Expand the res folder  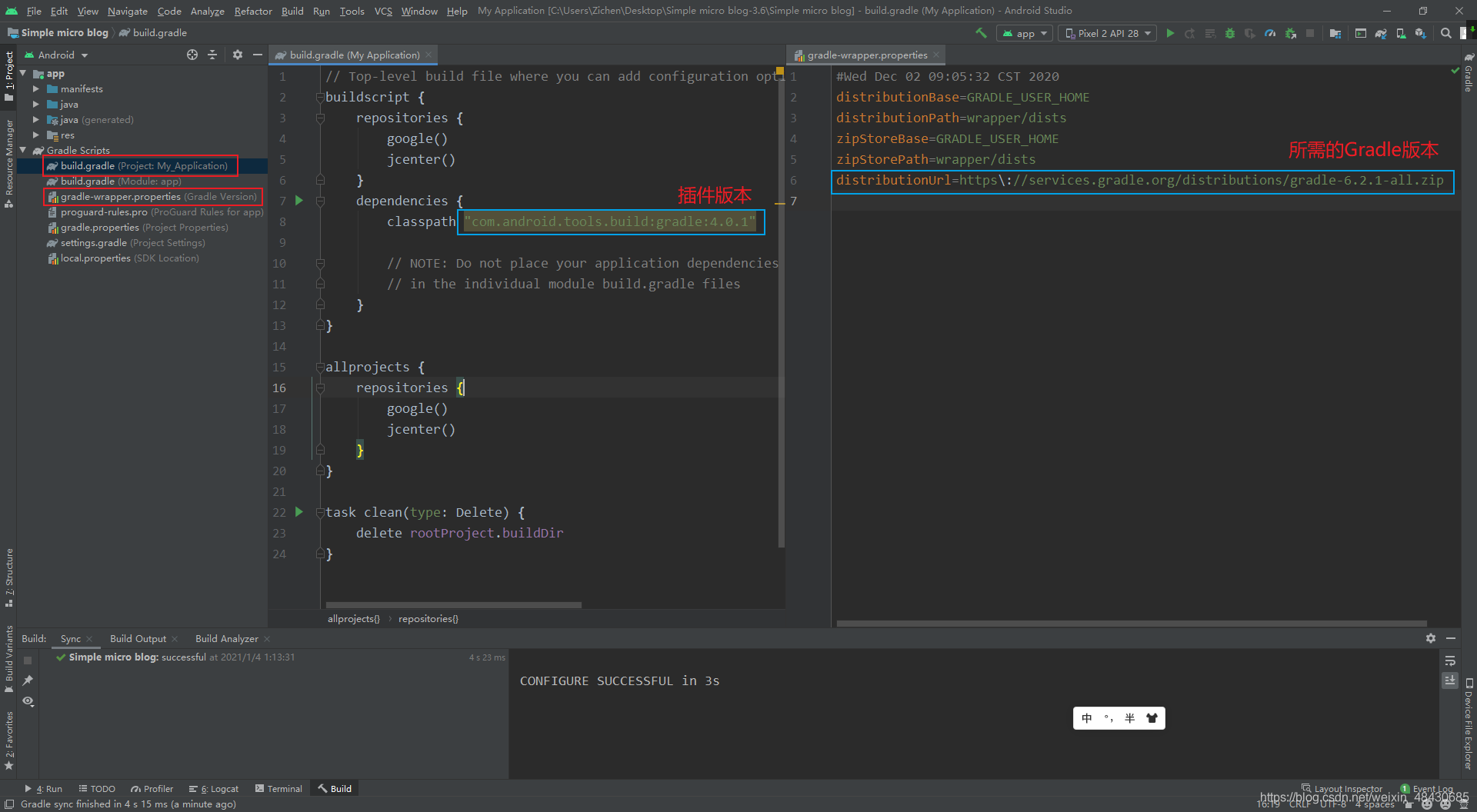pyautogui.click(x=35, y=135)
